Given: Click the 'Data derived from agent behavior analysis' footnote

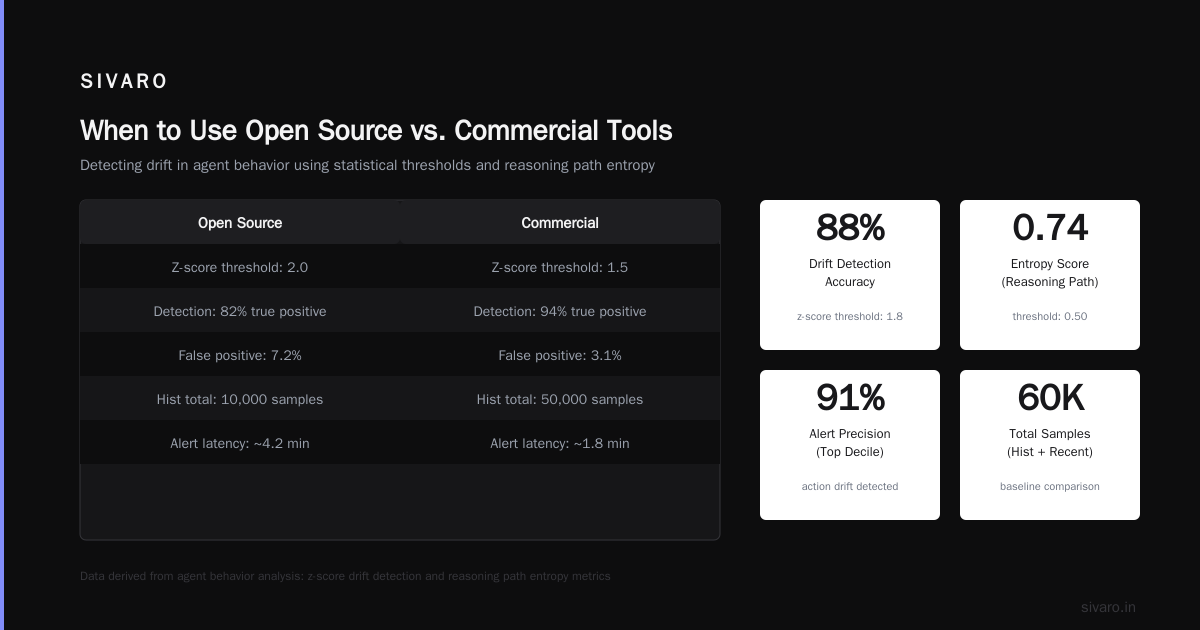Looking at the screenshot, I should tap(345, 576).
